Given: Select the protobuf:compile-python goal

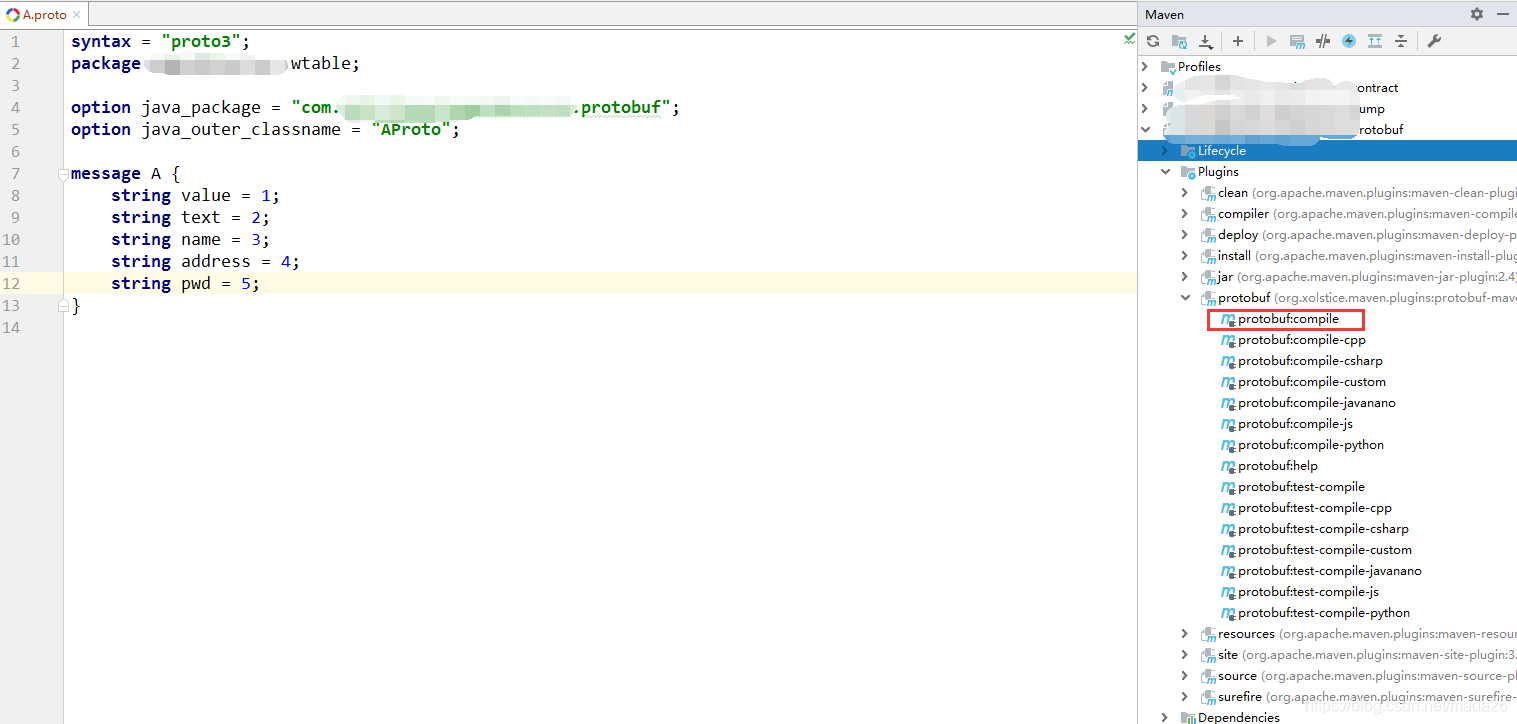Looking at the screenshot, I should coord(1311,445).
